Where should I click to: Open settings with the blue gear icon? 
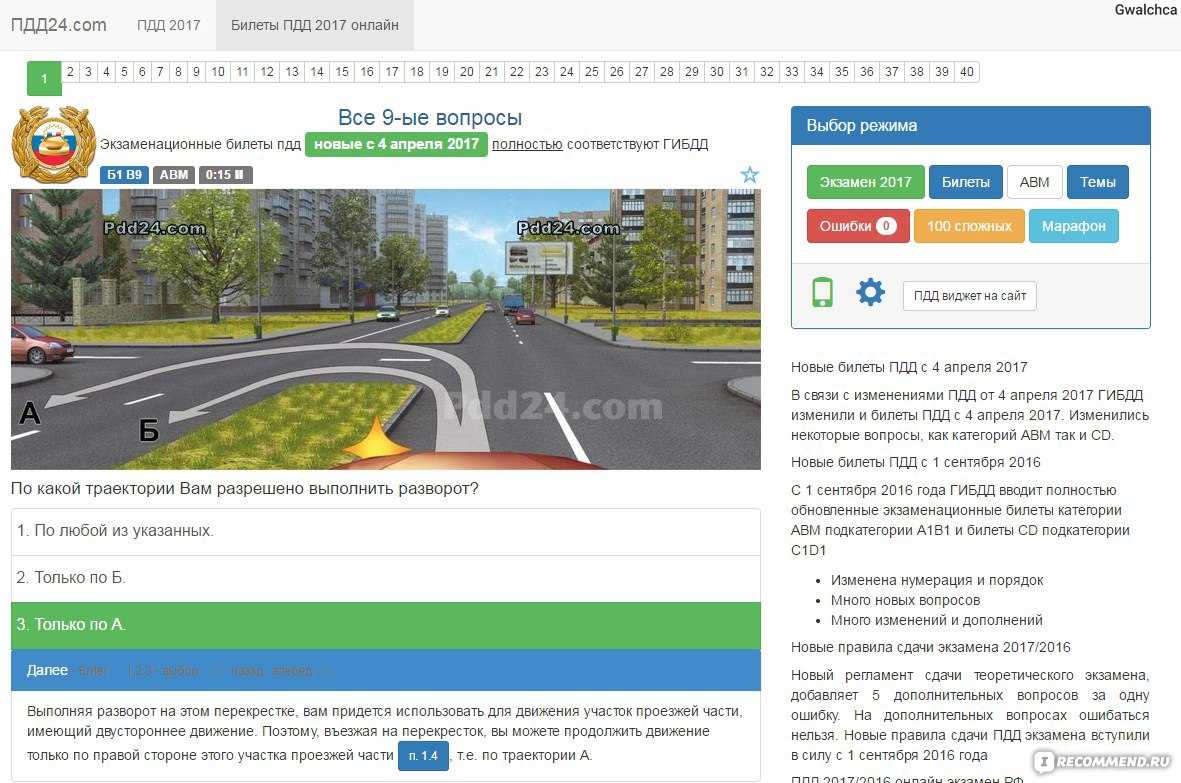point(870,292)
